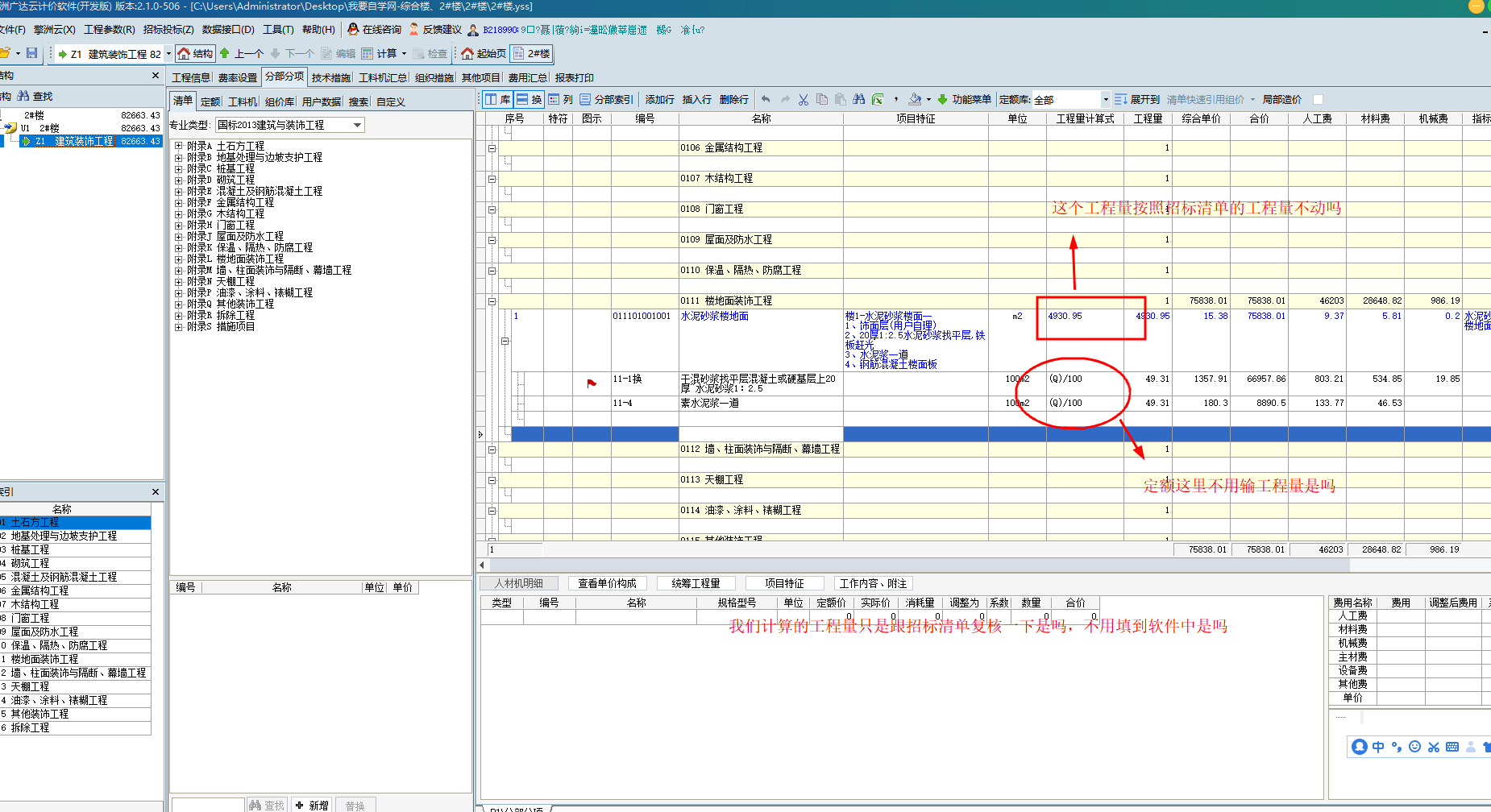Expand 附录L 楼地面装饰工程 tree node
The image size is (1491, 812).
pyautogui.click(x=179, y=259)
